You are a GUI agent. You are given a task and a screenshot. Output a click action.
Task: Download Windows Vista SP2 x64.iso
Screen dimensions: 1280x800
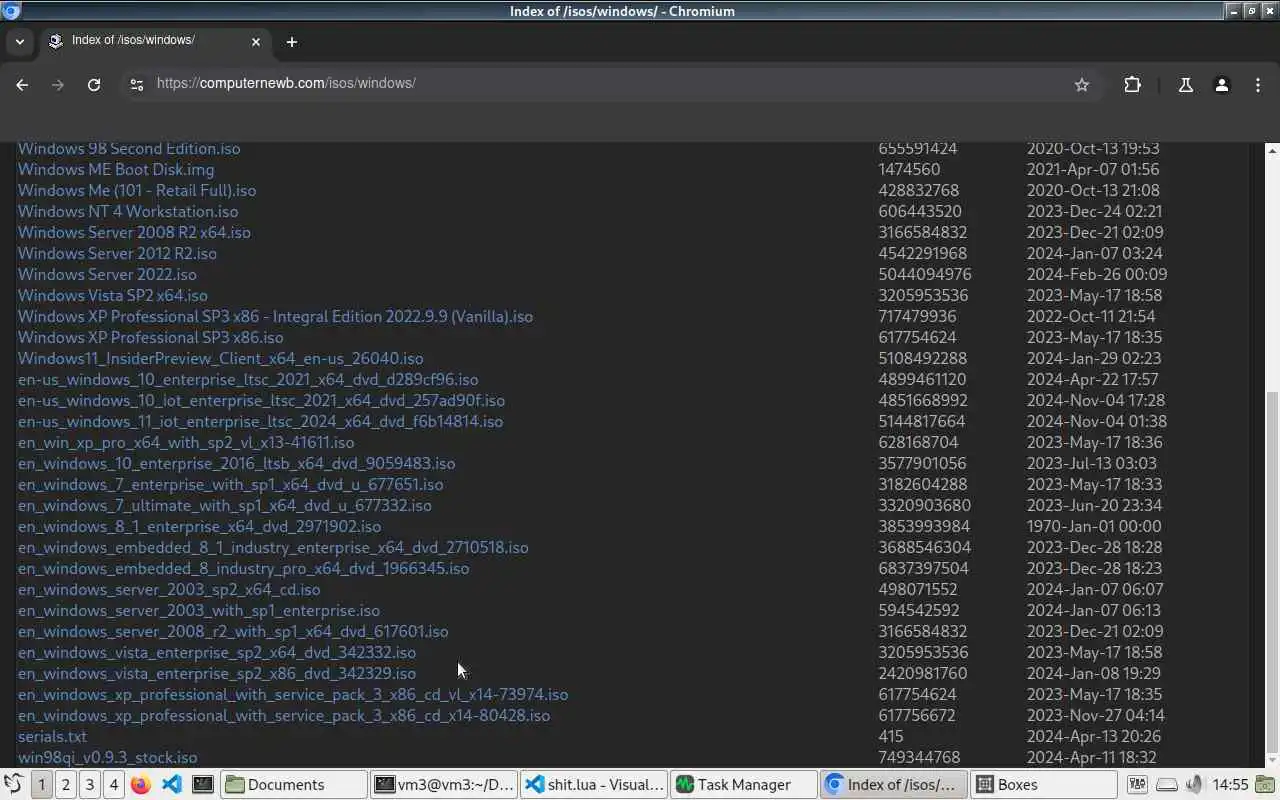(113, 295)
